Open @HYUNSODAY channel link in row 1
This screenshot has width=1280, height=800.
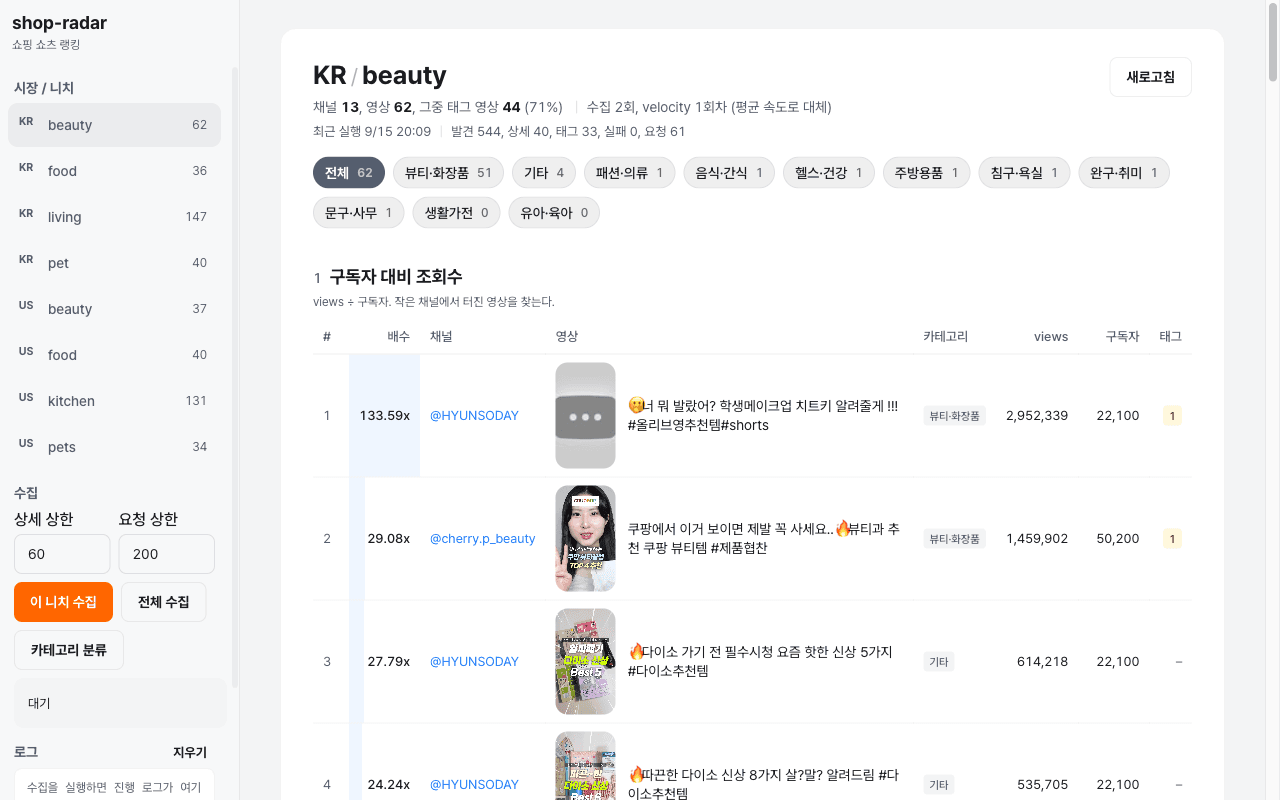click(474, 416)
